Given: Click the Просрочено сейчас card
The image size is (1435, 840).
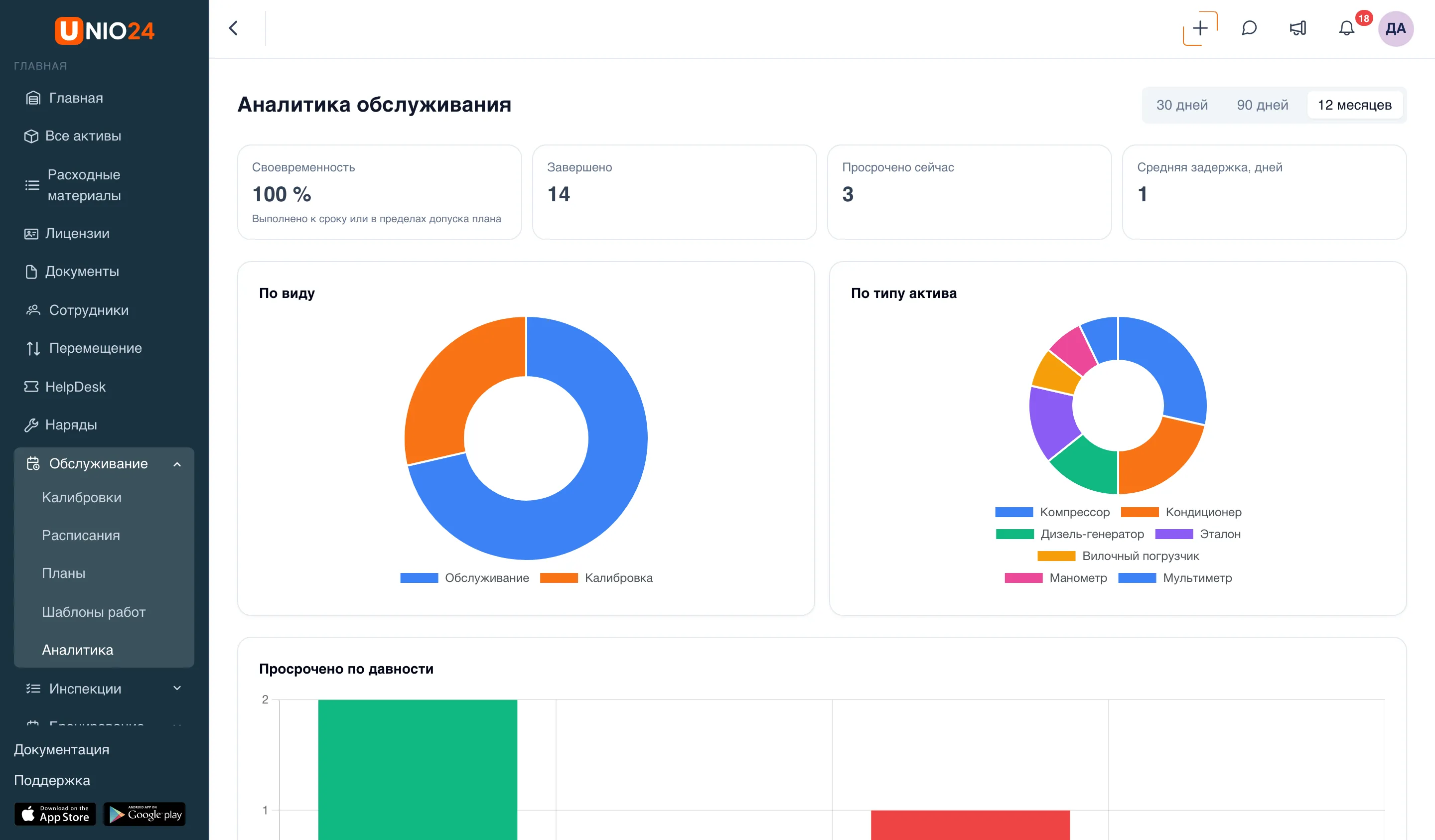Looking at the screenshot, I should tap(969, 192).
